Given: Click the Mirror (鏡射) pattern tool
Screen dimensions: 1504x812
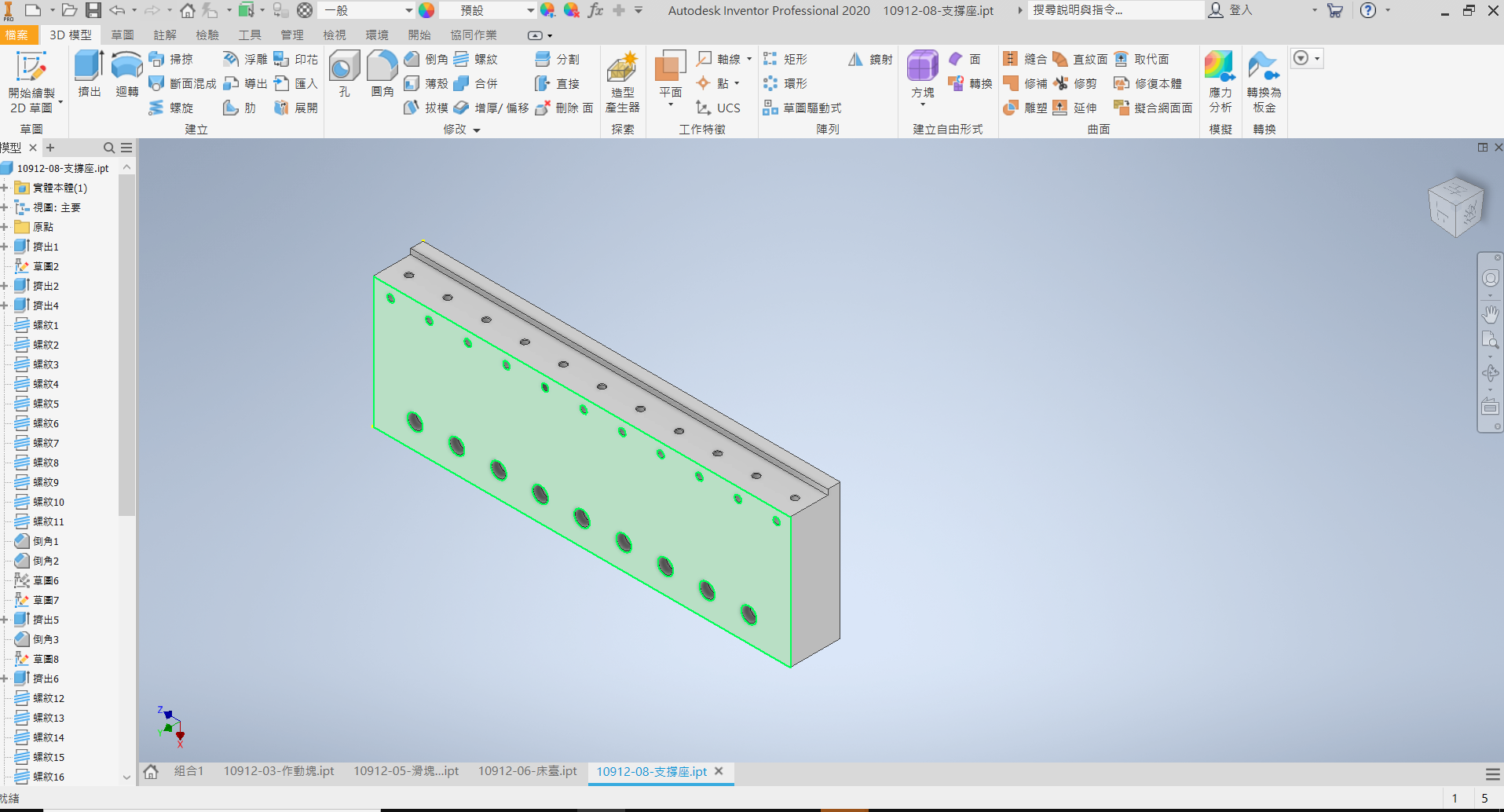Looking at the screenshot, I should [x=870, y=60].
